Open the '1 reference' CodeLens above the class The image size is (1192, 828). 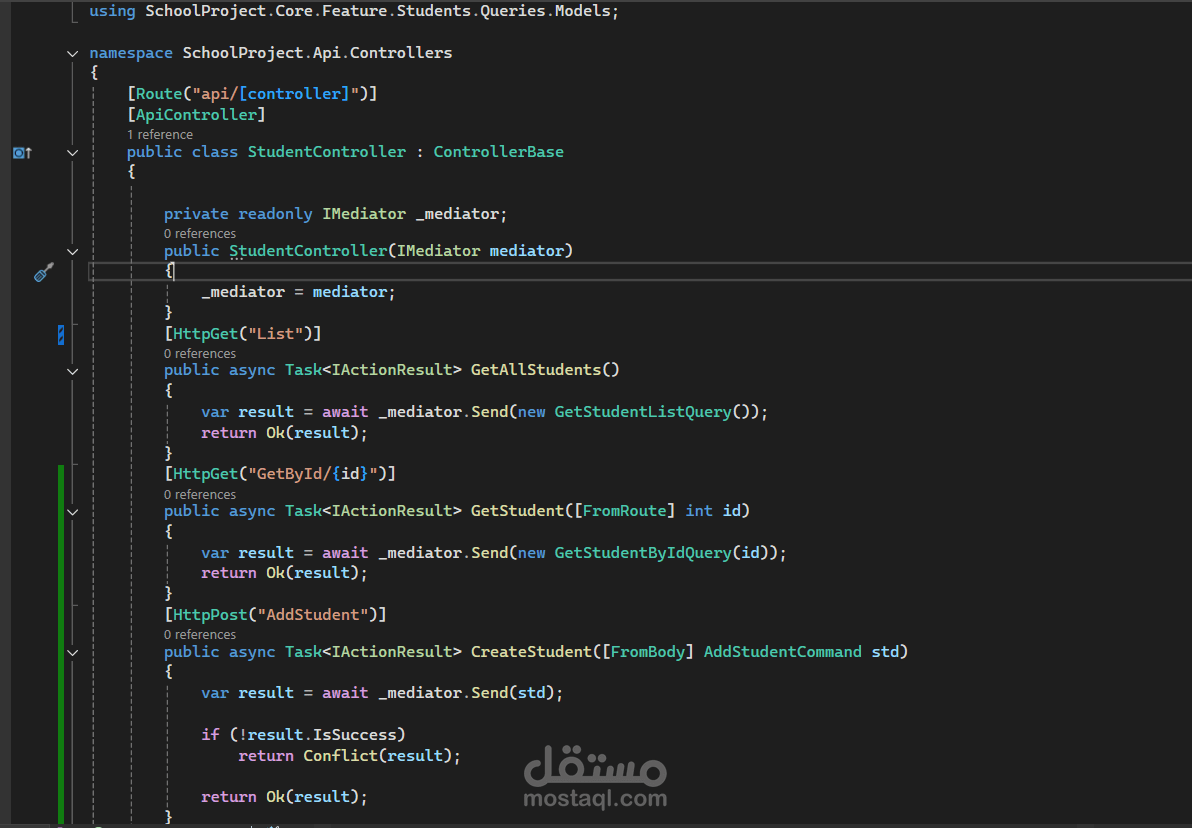(160, 135)
